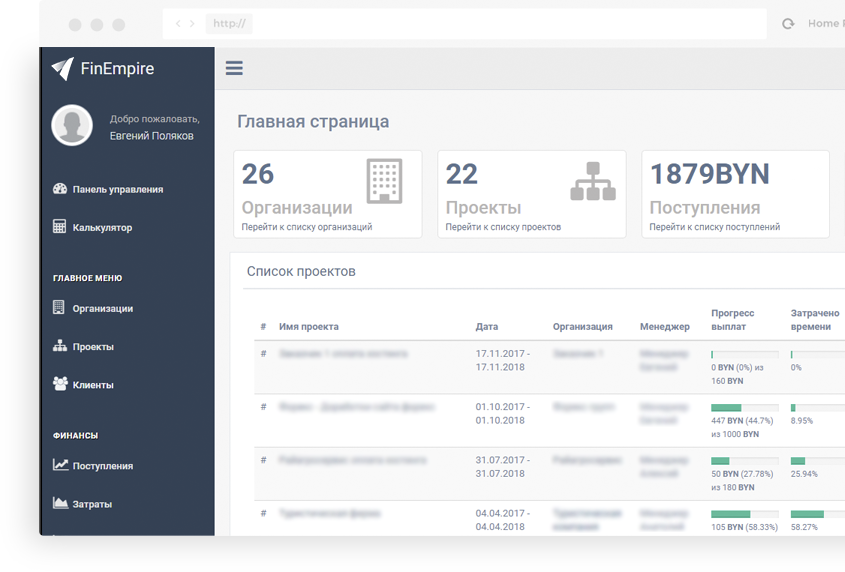845x572 pixels.
Task: Click the date cell 04.04.2017 - 04.04.2018
Action: coord(502,520)
